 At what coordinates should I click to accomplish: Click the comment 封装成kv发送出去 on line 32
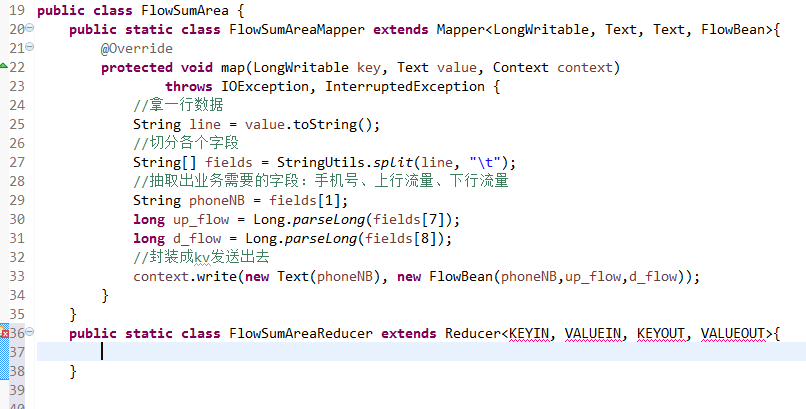[201, 256]
